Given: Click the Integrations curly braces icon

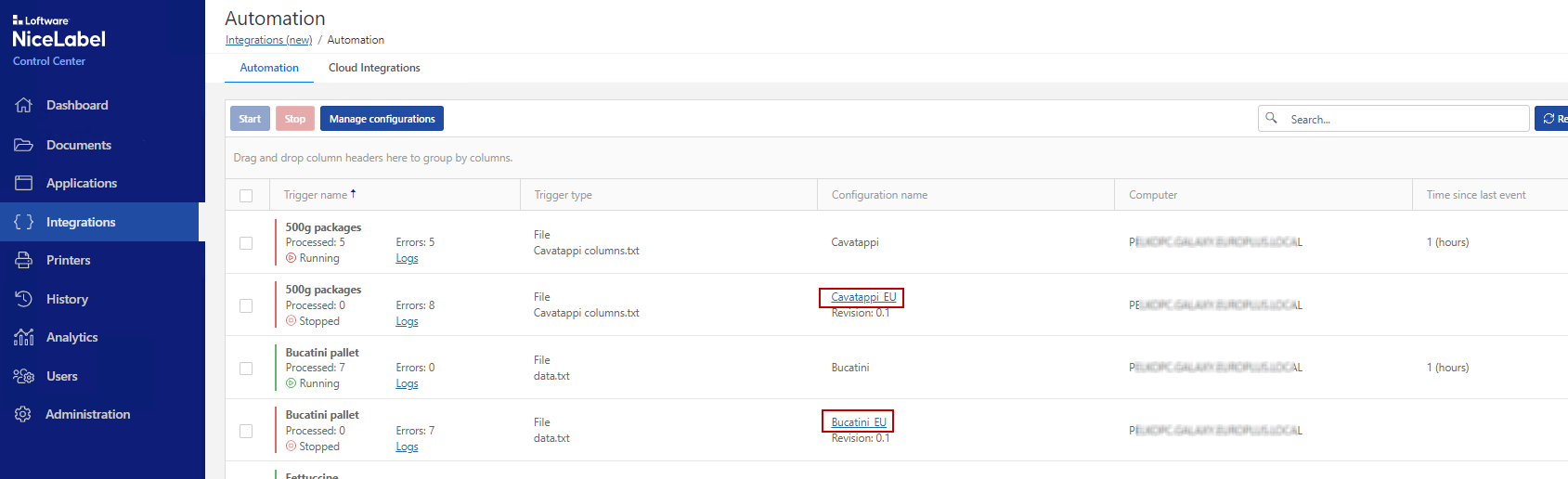Looking at the screenshot, I should 24,222.
